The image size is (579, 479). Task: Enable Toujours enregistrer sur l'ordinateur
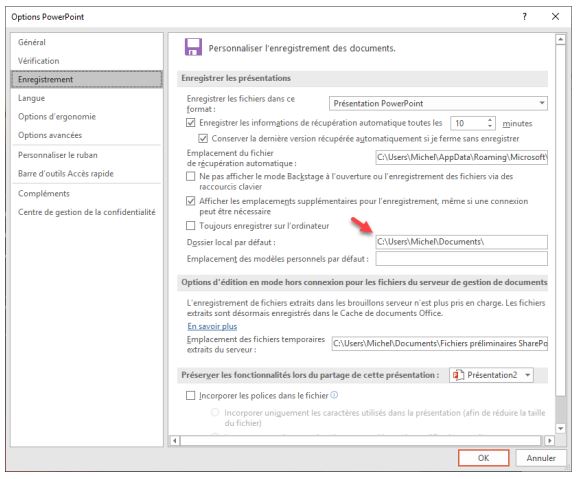[x=191, y=225]
